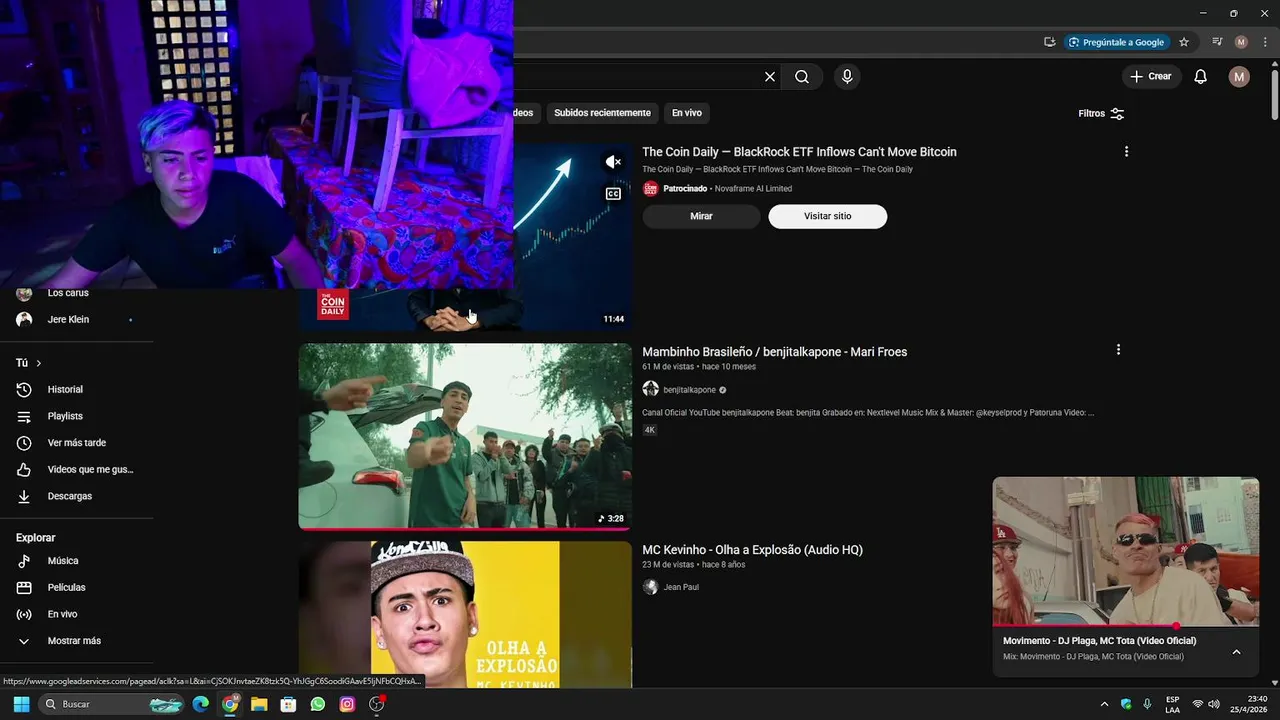Open the YouTube account avatar menu
Screen dimensions: 1280x720
click(1239, 77)
